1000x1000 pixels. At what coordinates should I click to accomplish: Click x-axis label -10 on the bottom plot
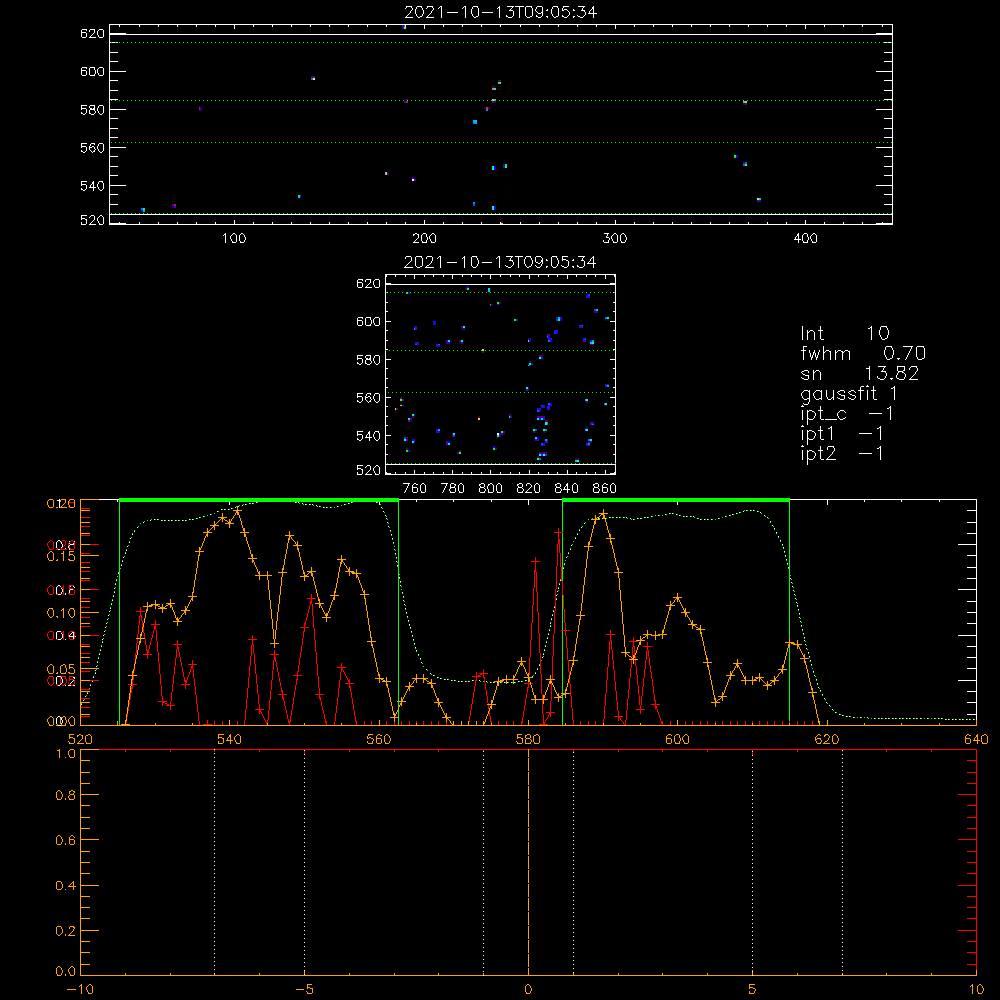(x=80, y=989)
